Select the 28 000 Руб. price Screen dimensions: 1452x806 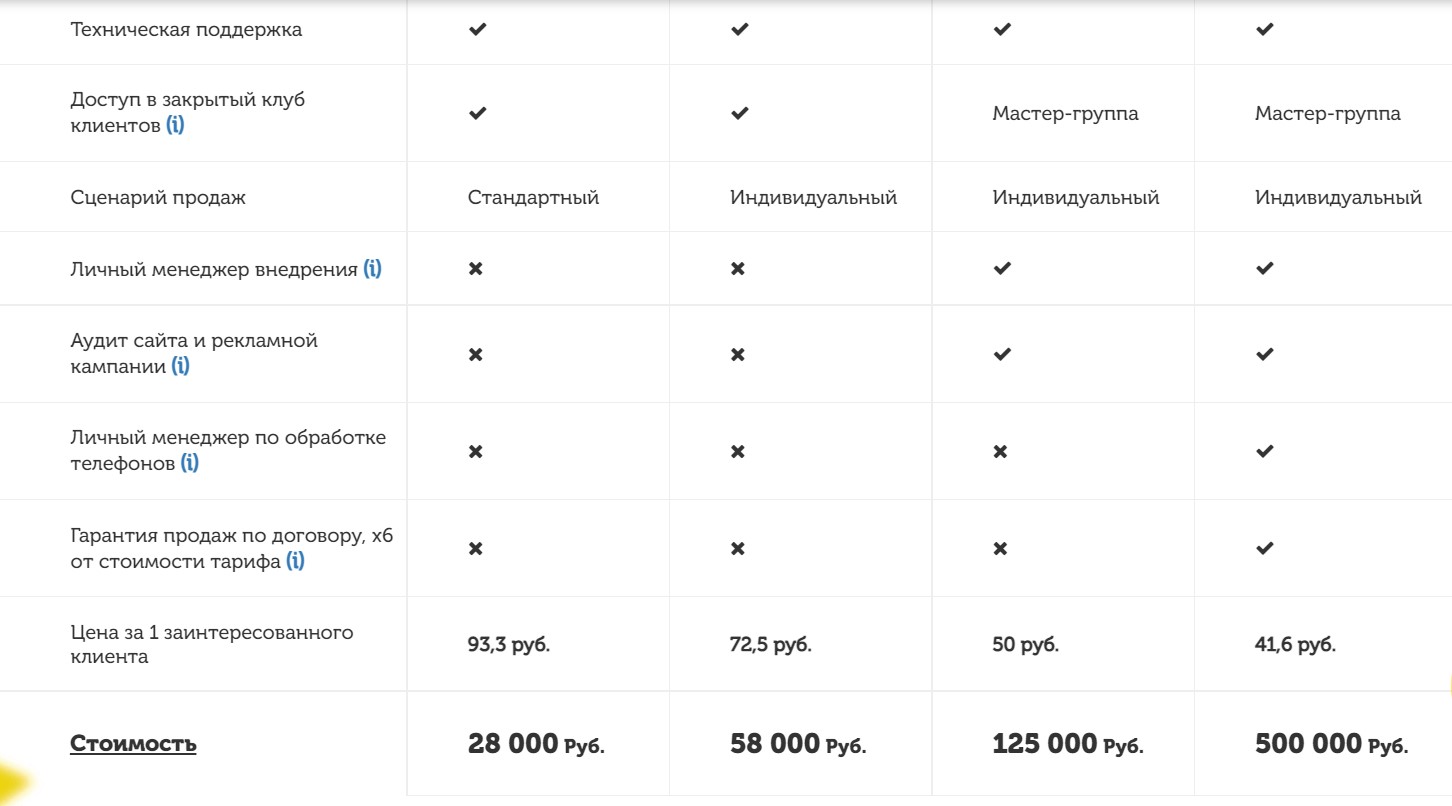coord(536,743)
